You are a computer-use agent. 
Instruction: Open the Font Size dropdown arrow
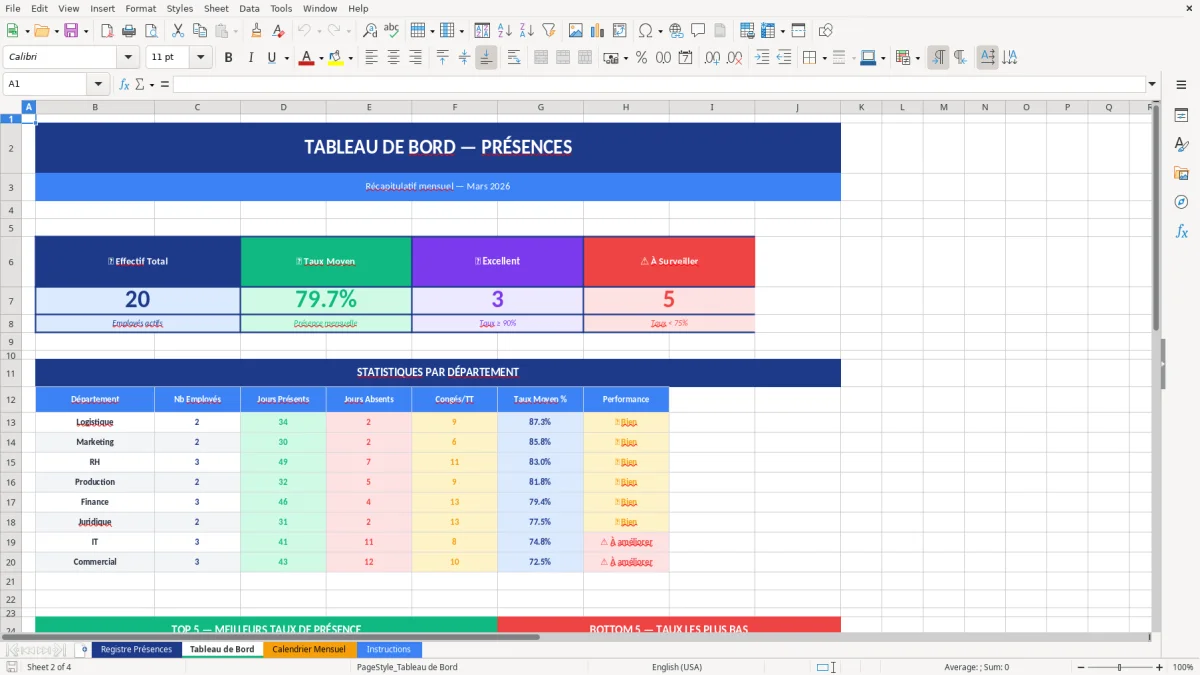point(201,58)
